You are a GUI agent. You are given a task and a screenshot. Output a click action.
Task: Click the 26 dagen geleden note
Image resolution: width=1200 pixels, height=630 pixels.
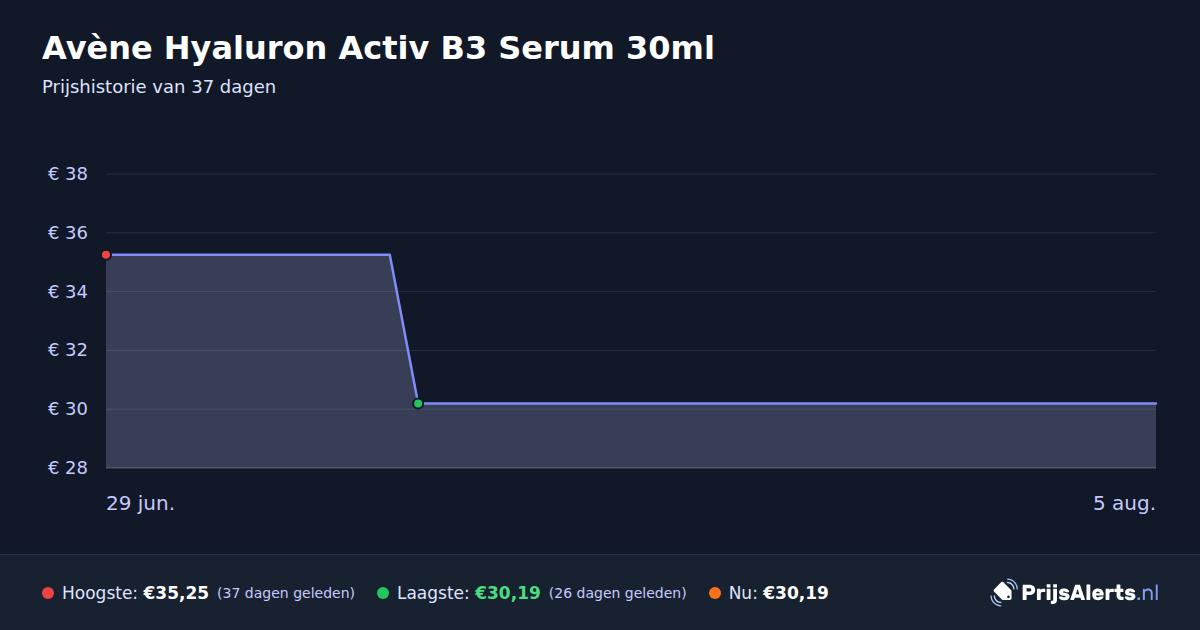coord(618,593)
